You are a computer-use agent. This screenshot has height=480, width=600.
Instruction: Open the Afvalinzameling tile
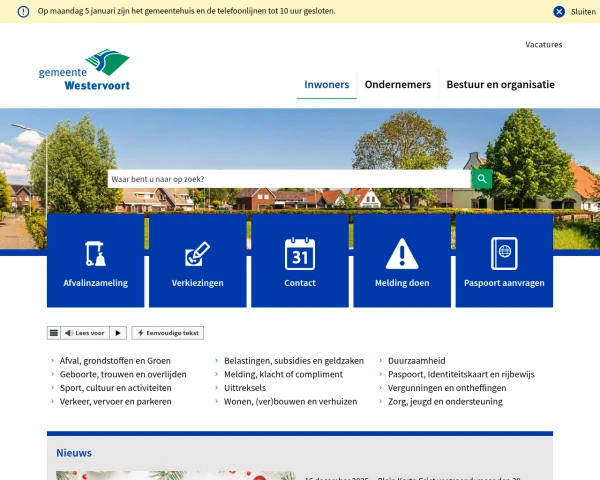click(x=96, y=261)
